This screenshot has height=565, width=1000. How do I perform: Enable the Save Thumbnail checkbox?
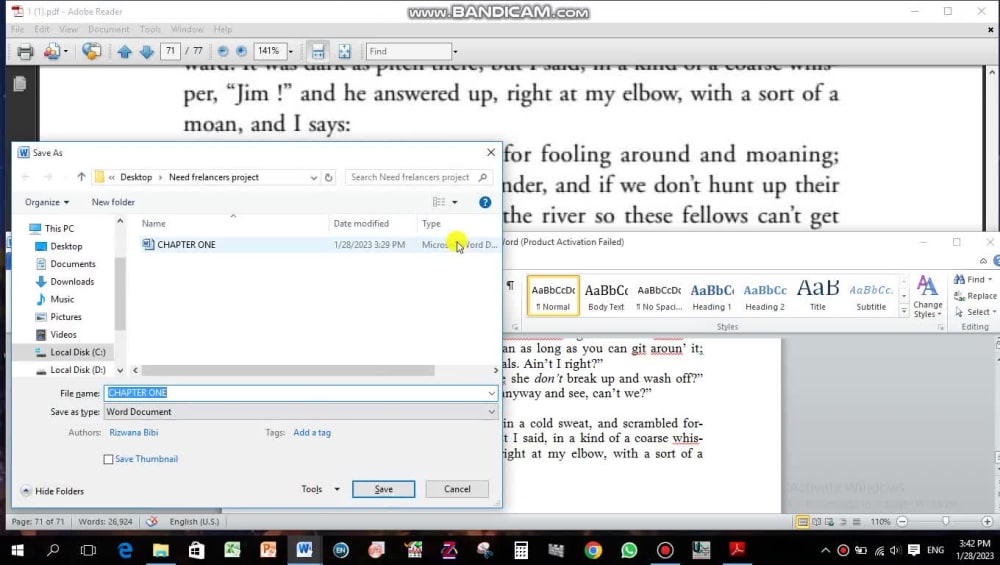[x=108, y=459]
